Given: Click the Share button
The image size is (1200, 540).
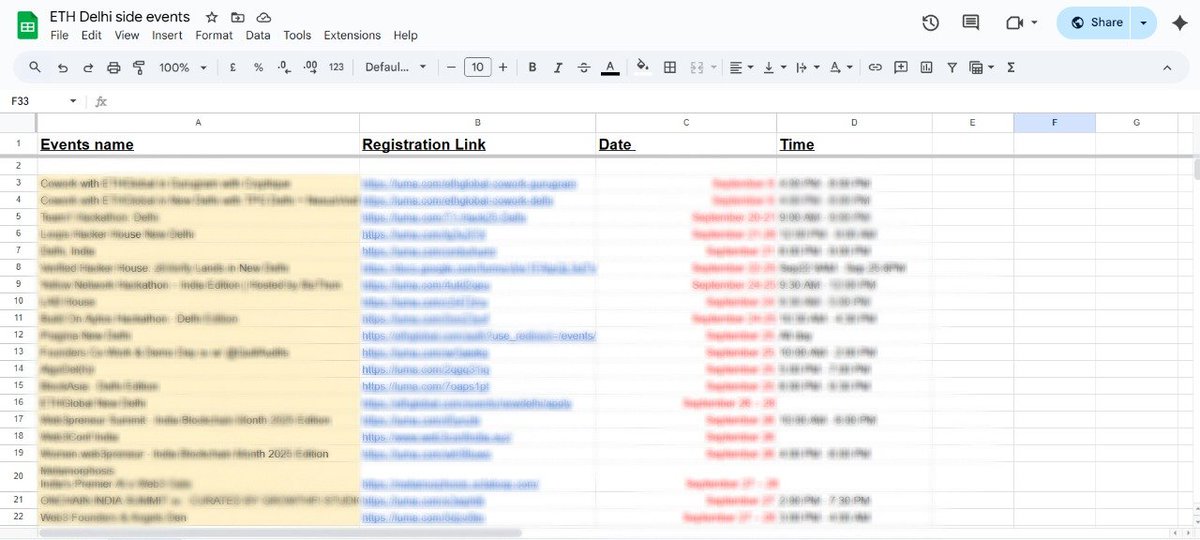Looking at the screenshot, I should [x=1094, y=22].
